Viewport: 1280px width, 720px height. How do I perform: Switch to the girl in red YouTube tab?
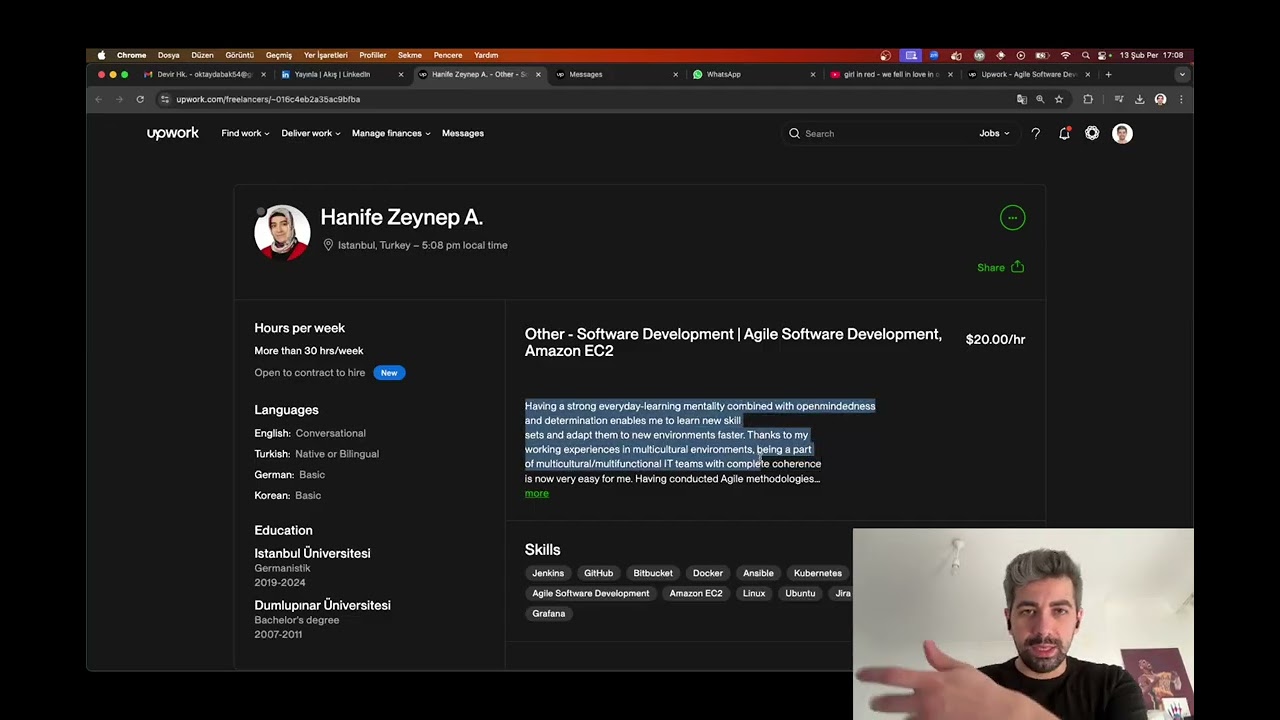pyautogui.click(x=889, y=74)
